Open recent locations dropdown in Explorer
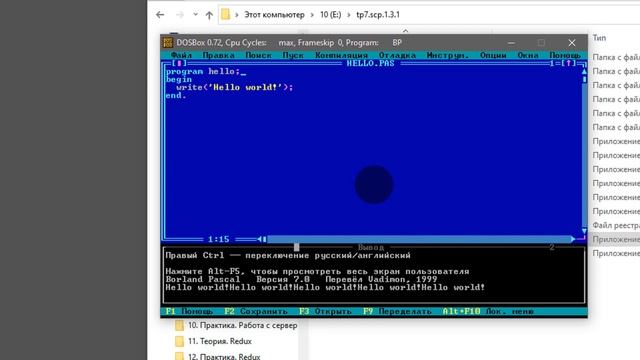 [196, 15]
